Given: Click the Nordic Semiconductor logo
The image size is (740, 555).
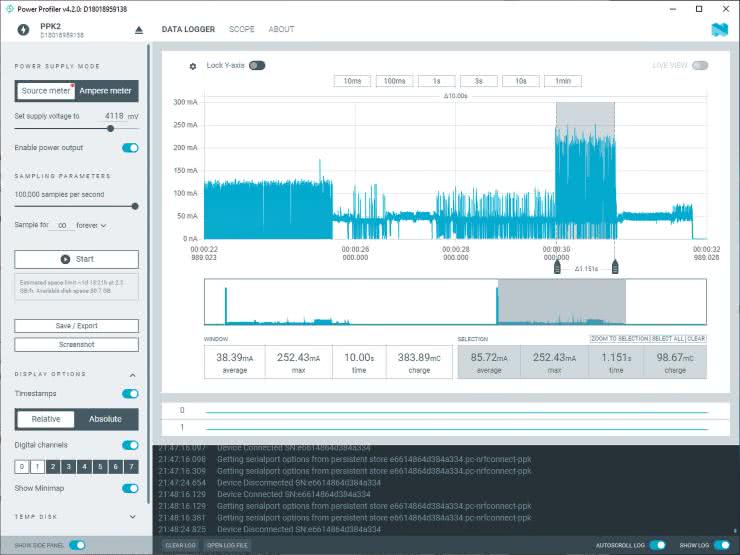Looking at the screenshot, I should [719, 29].
